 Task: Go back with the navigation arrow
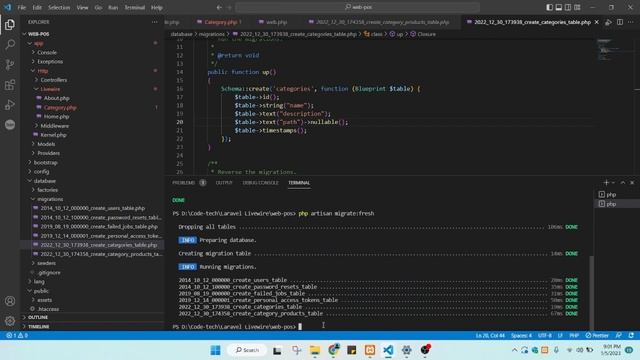pos(219,7)
